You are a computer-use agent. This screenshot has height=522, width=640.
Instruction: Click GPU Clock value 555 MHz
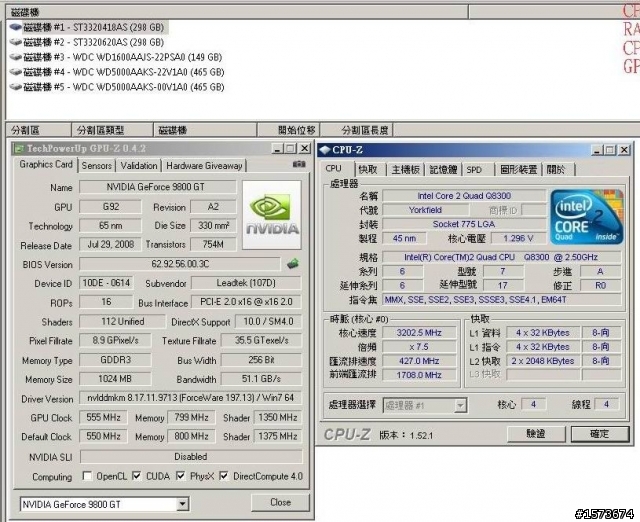pos(103,418)
